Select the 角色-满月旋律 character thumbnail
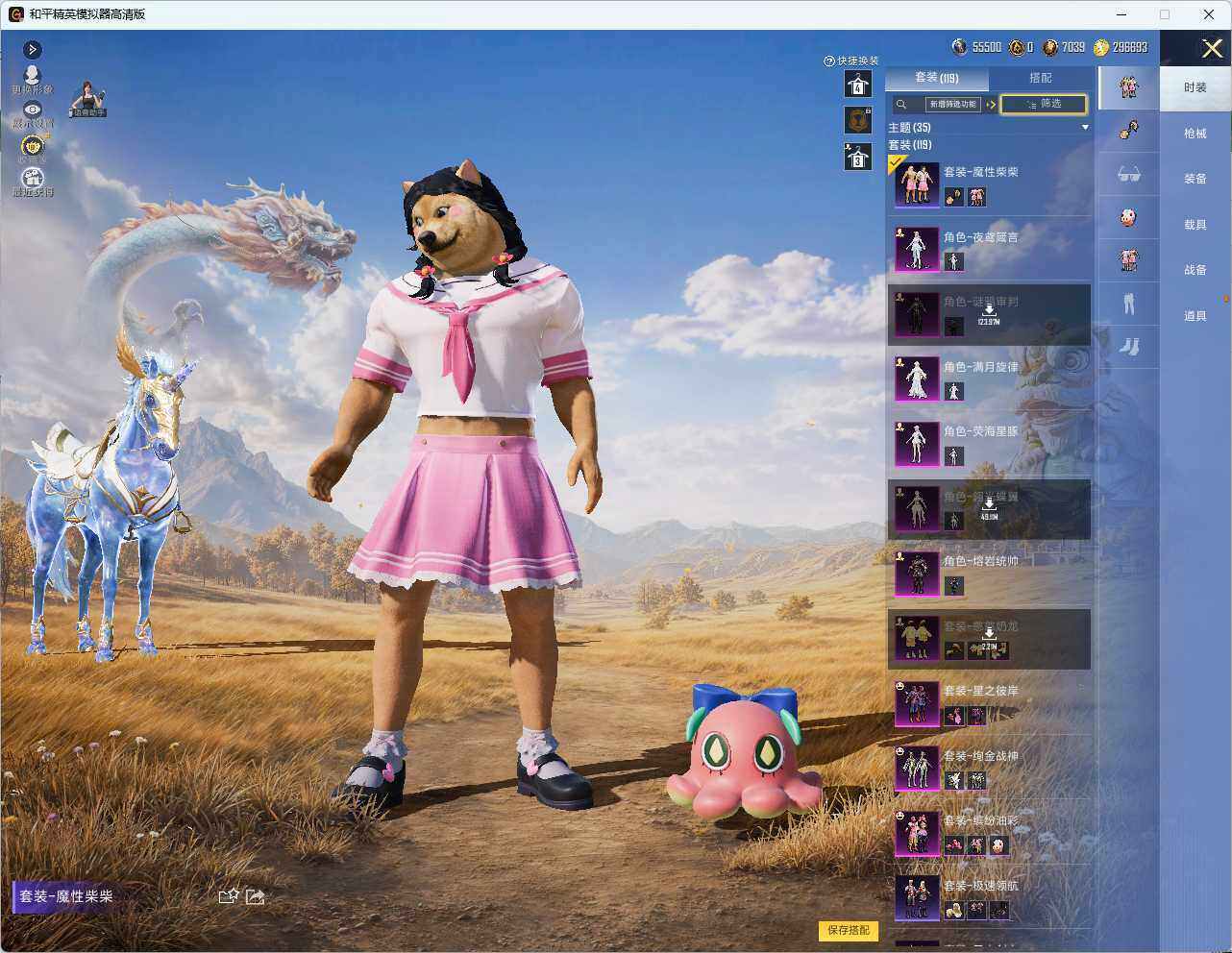This screenshot has width=1232, height=953. coord(917,379)
